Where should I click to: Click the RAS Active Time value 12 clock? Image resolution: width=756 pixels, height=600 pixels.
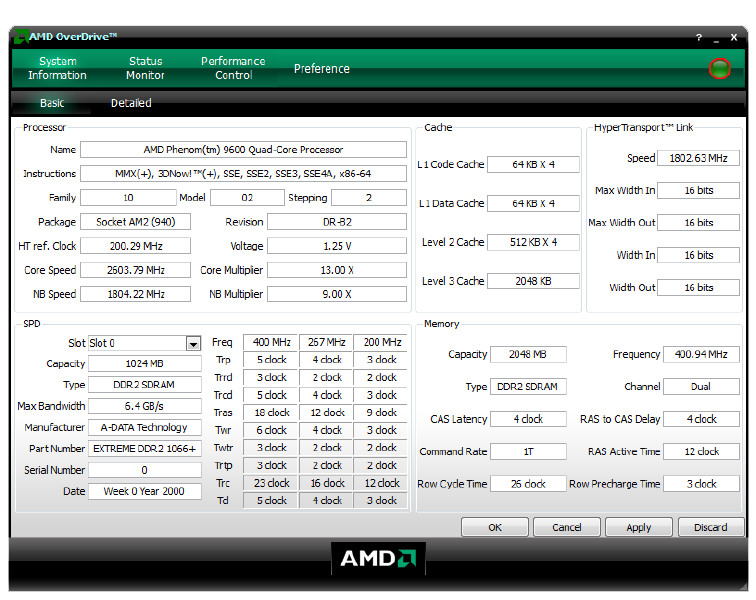701,452
